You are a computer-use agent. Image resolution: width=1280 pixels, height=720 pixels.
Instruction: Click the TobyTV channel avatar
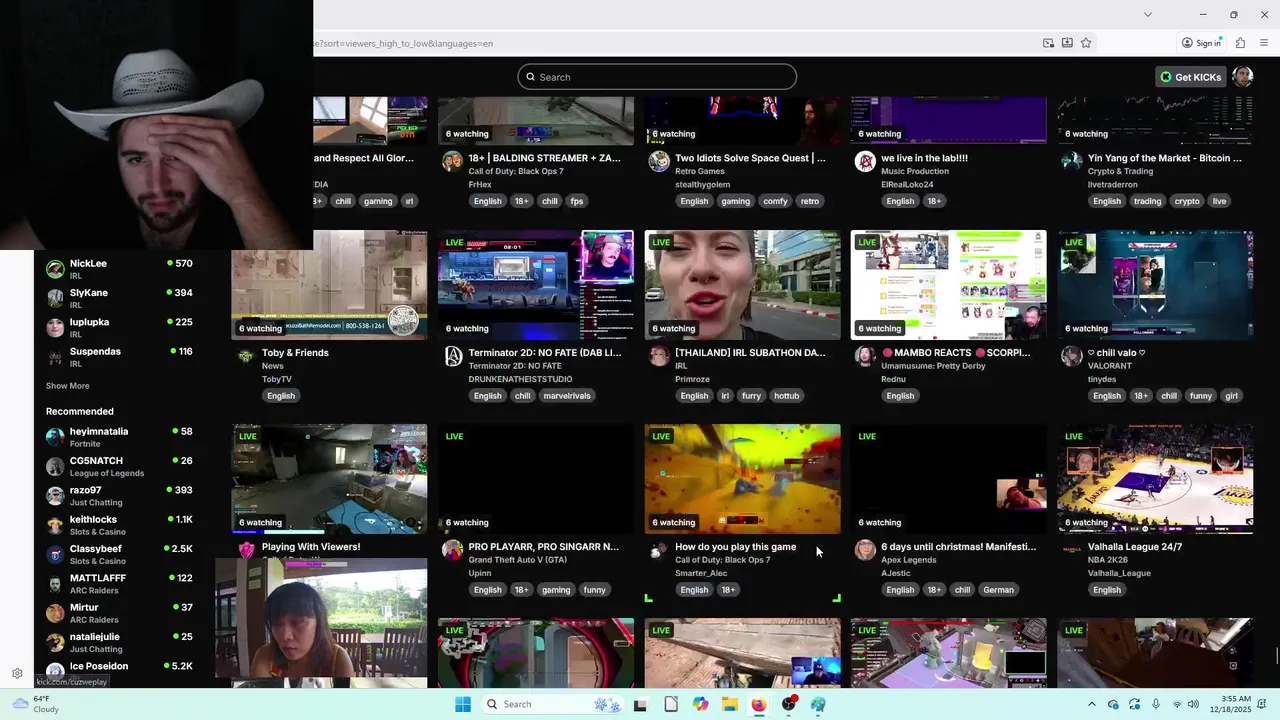coord(246,357)
